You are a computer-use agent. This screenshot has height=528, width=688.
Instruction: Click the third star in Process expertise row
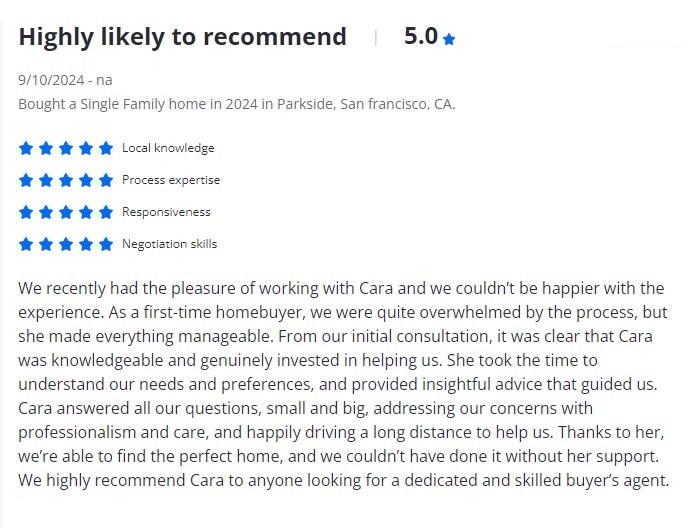[x=66, y=180]
